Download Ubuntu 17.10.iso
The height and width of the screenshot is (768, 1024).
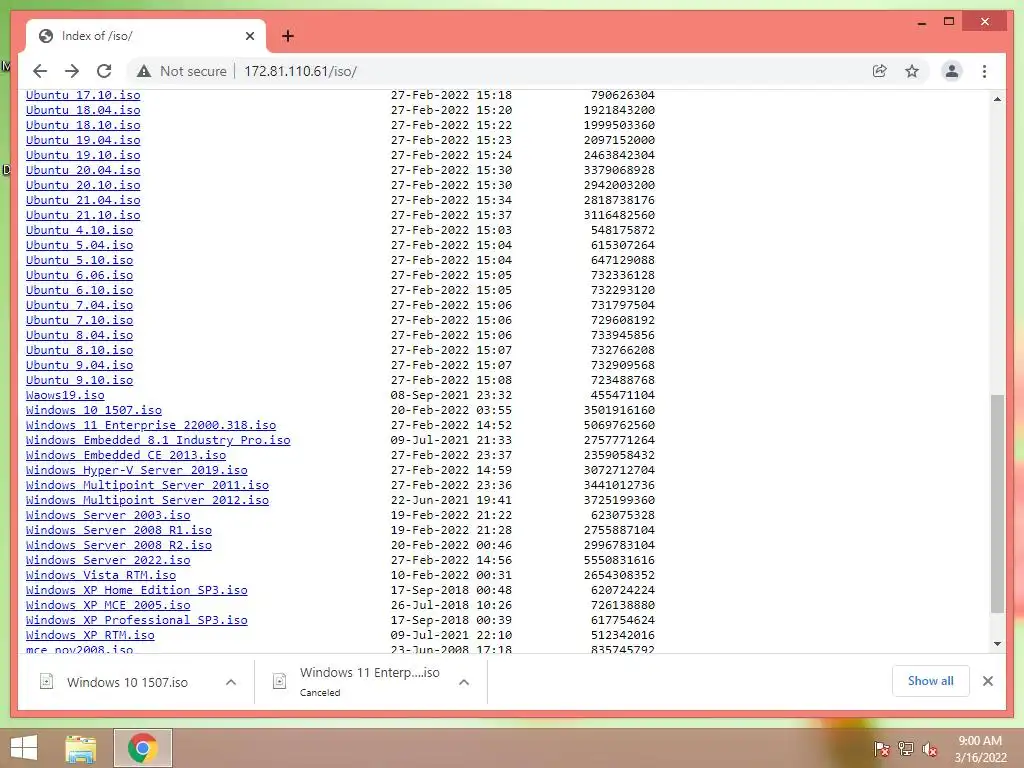(x=83, y=95)
